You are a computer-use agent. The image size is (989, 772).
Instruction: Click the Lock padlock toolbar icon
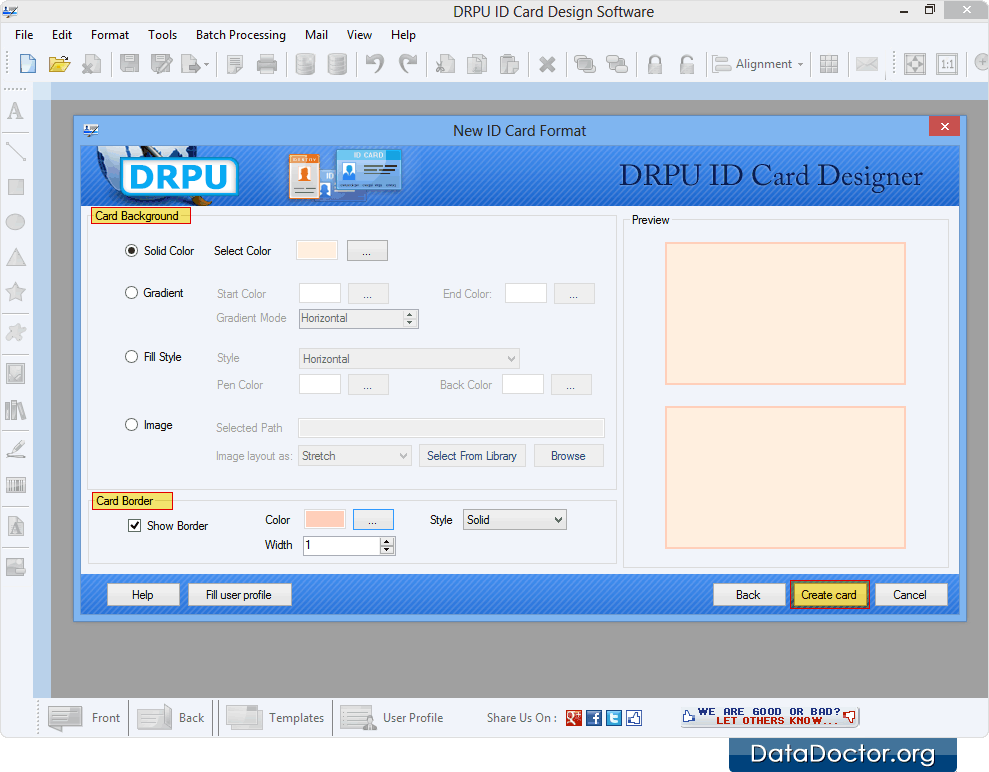(x=655, y=64)
